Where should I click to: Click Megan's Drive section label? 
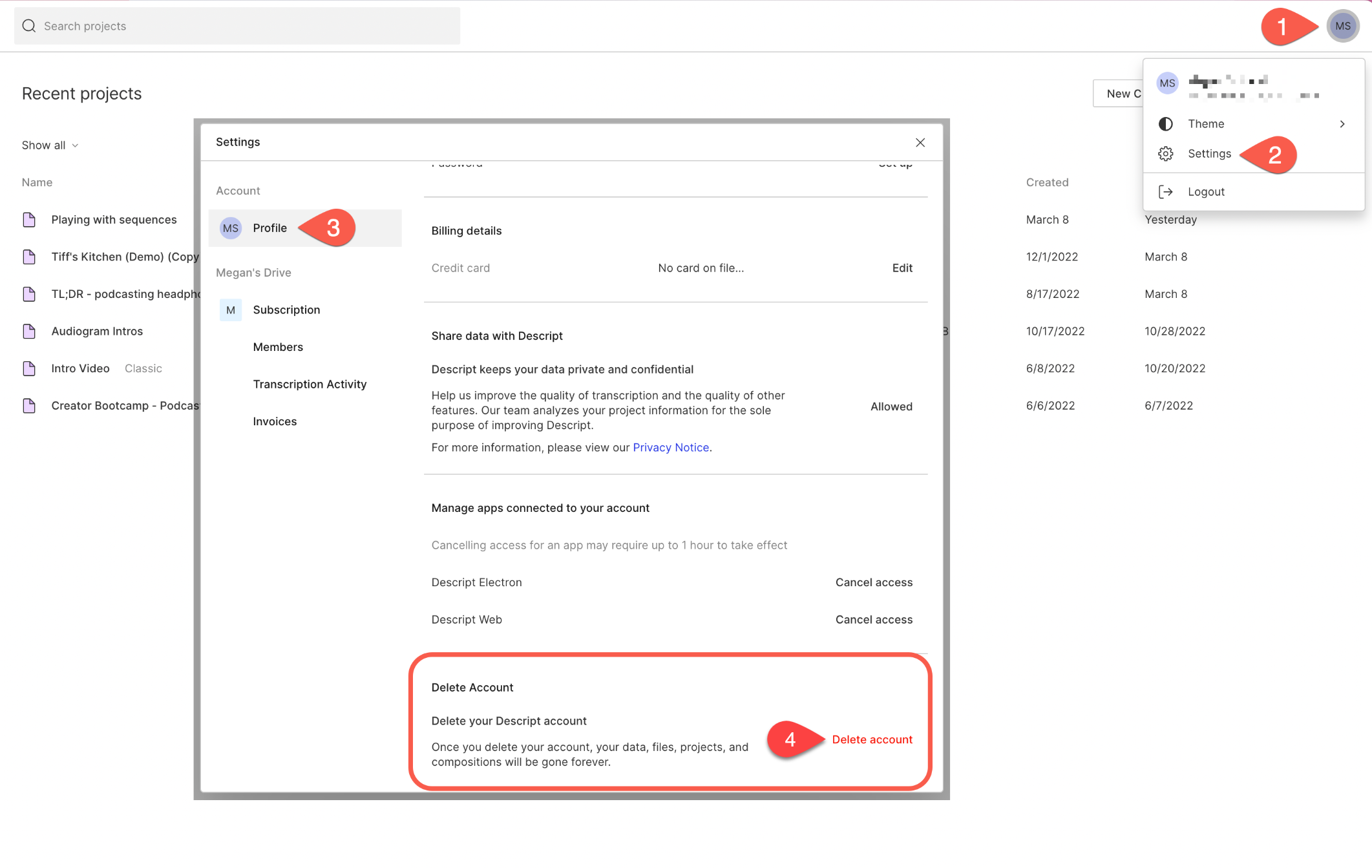(x=253, y=273)
